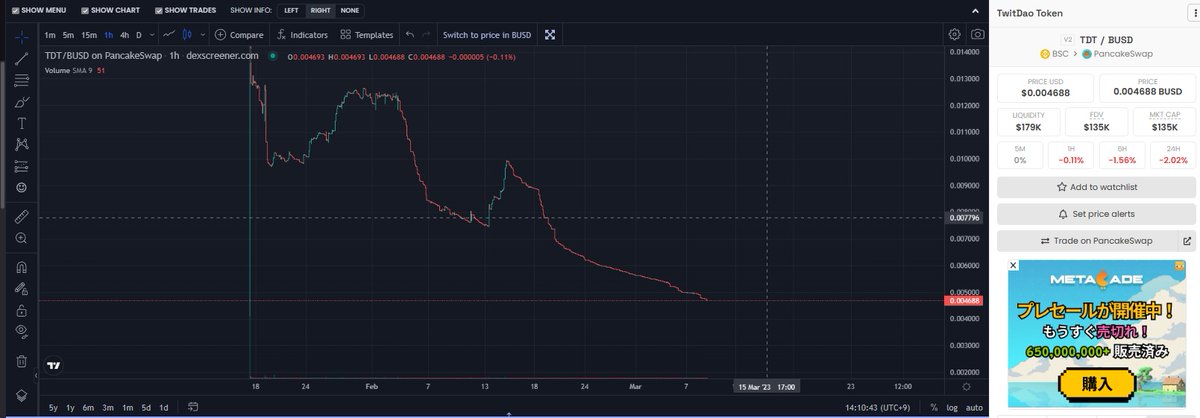1200x418 pixels.
Task: Toggle log scale mode
Action: [950, 407]
